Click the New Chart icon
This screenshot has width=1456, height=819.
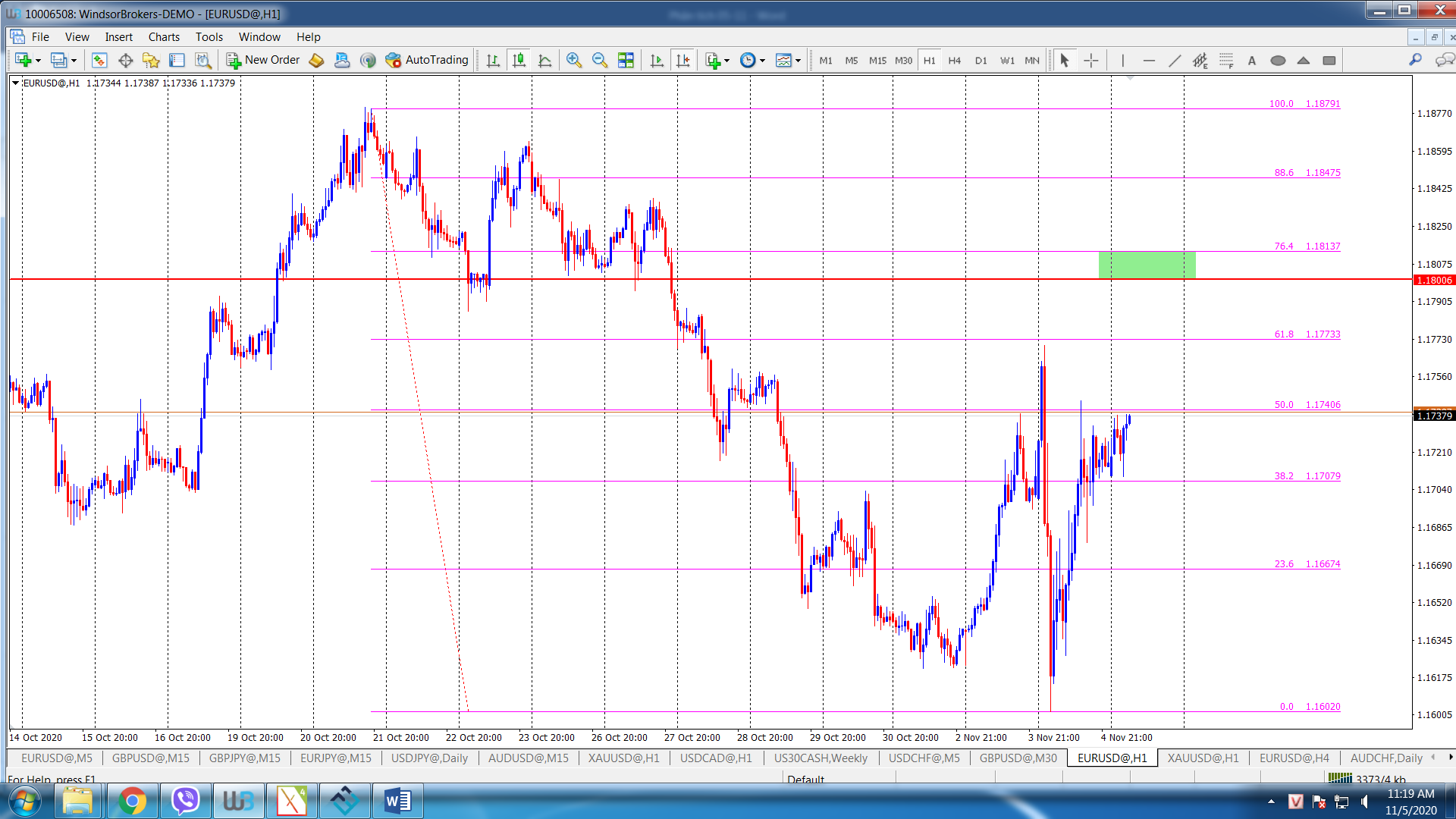[24, 61]
